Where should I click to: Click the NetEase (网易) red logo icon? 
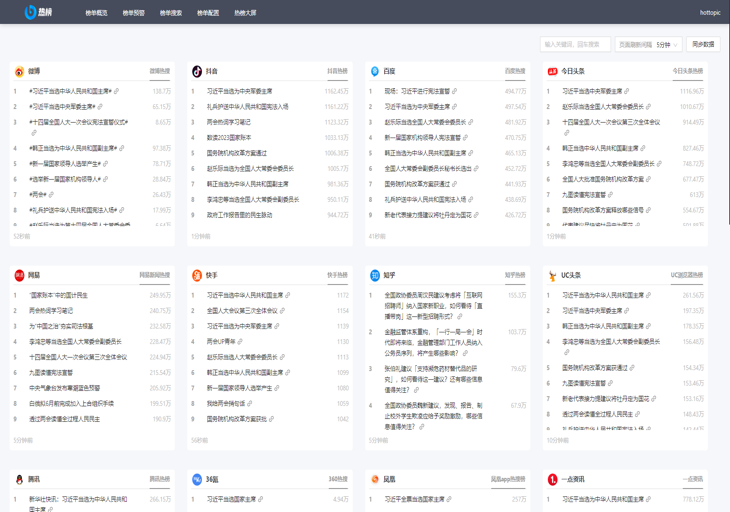[19, 275]
